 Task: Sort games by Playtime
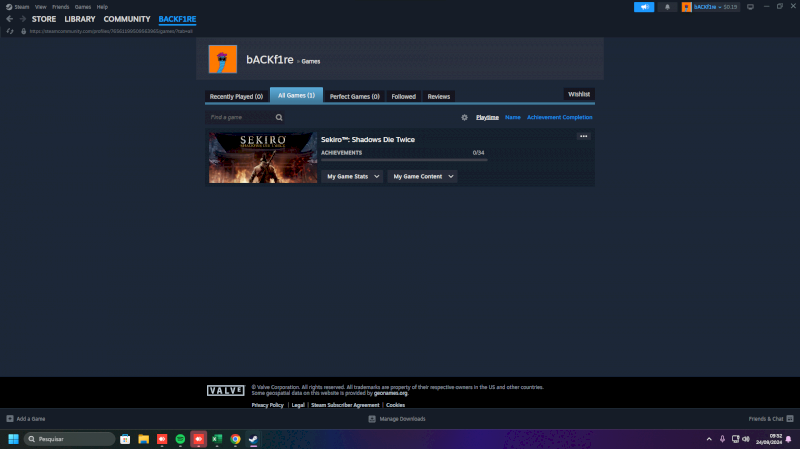(x=487, y=117)
